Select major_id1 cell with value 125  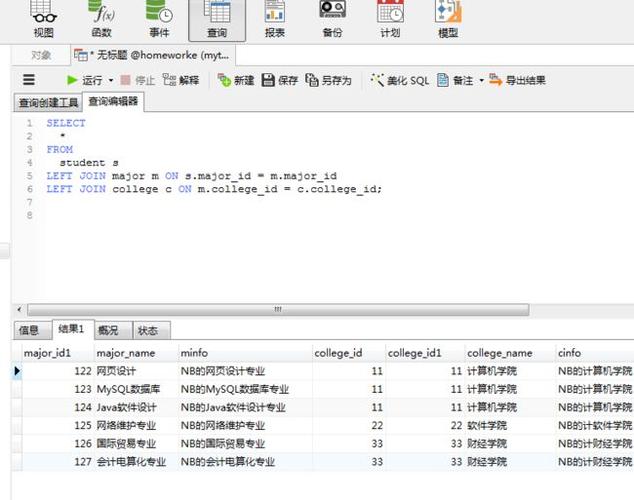pos(58,426)
